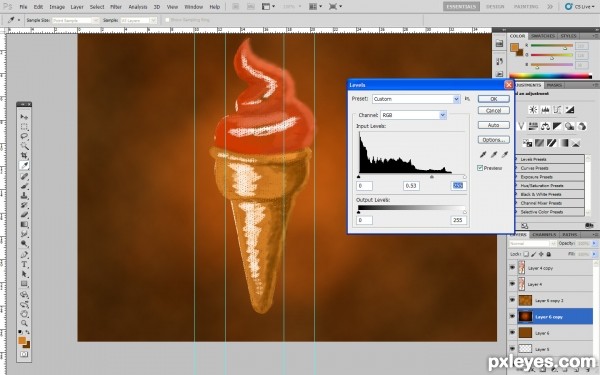Screen dimensions: 600x375
Task: Switch to the Paths tab
Action: 570,235
